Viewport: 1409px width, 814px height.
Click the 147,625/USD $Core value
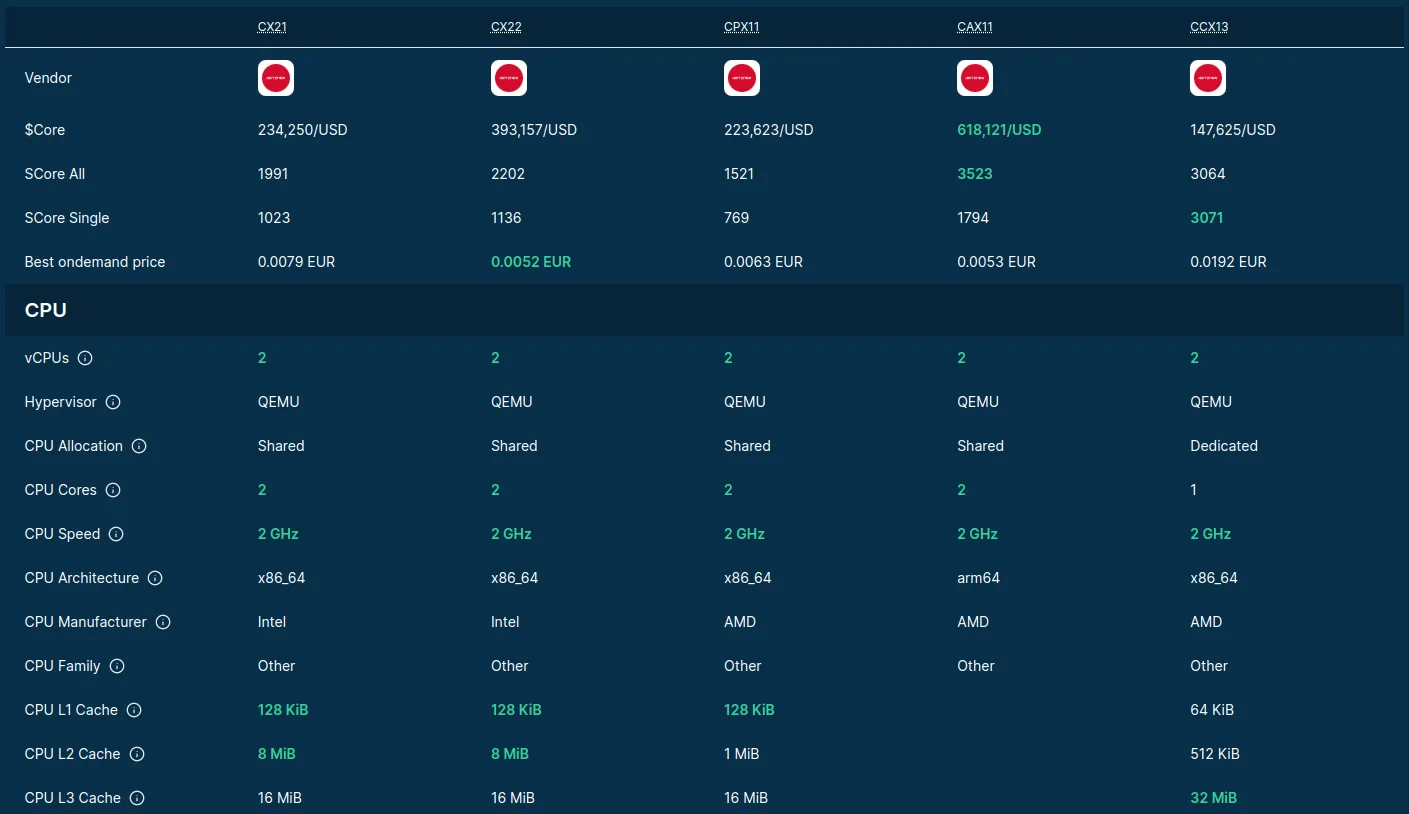pos(1233,130)
